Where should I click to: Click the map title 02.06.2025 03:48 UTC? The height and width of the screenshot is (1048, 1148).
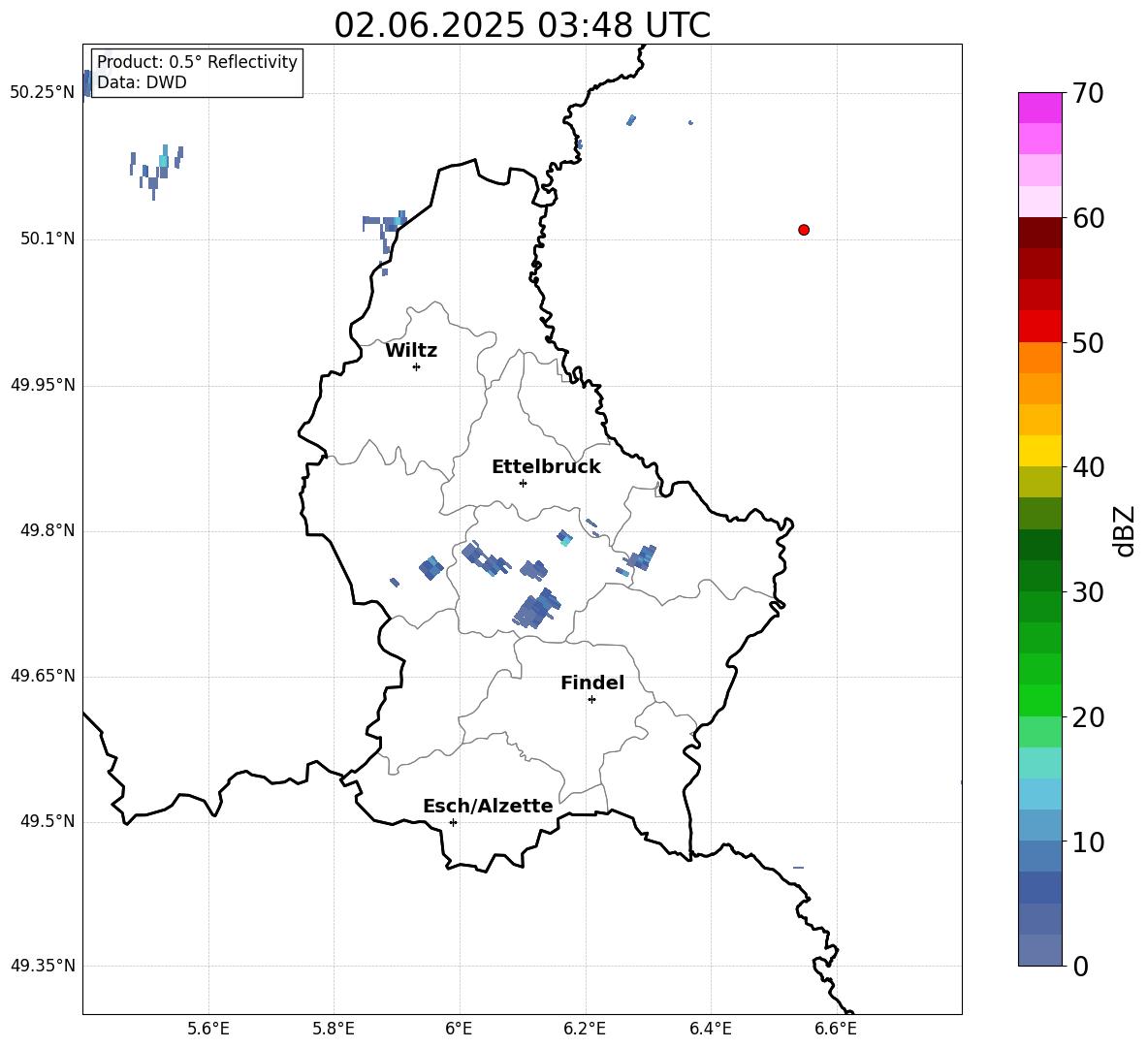522,25
